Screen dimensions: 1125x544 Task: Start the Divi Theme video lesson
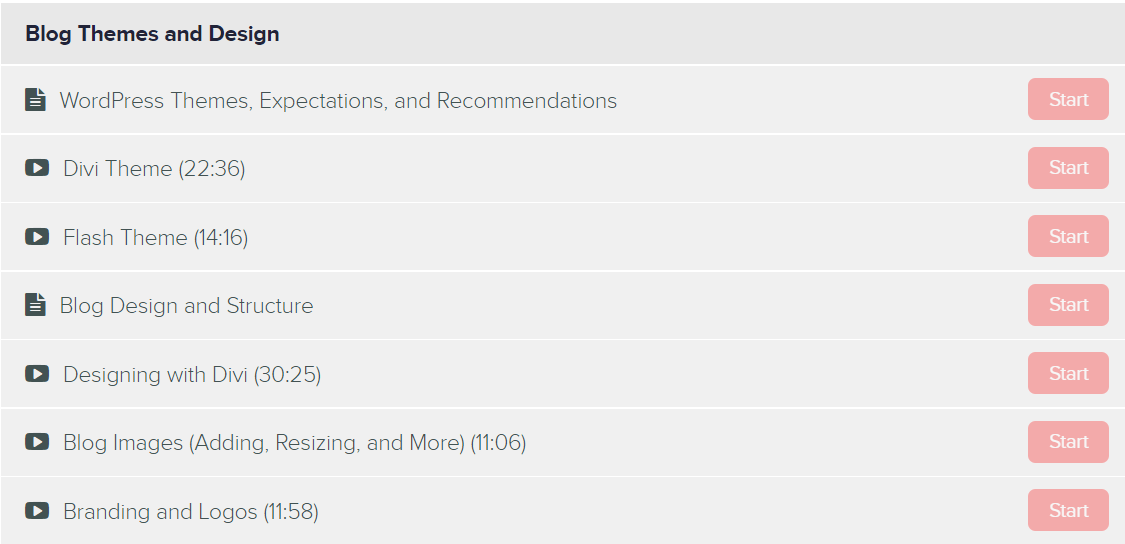point(1068,168)
